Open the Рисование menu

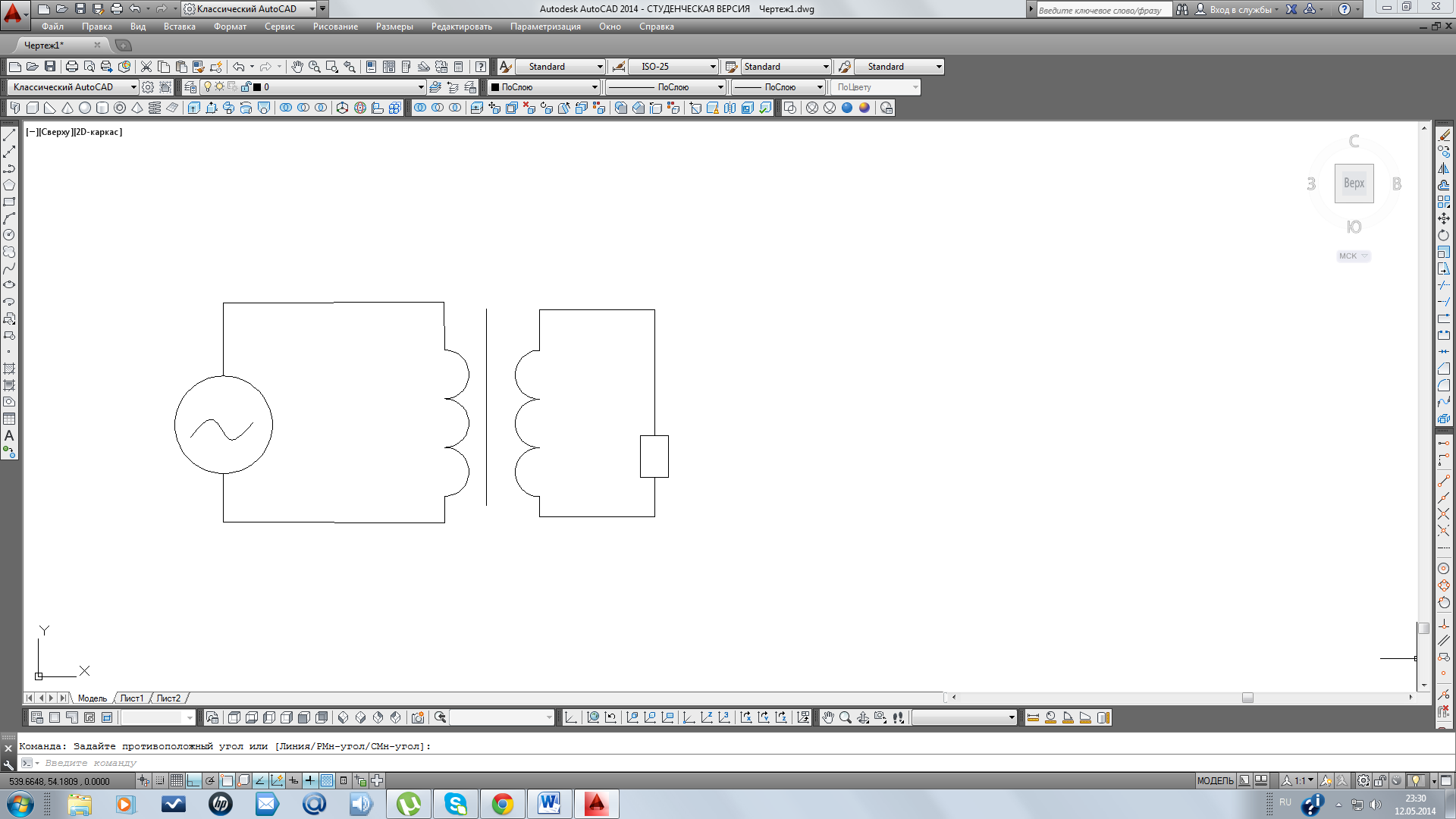tap(335, 27)
